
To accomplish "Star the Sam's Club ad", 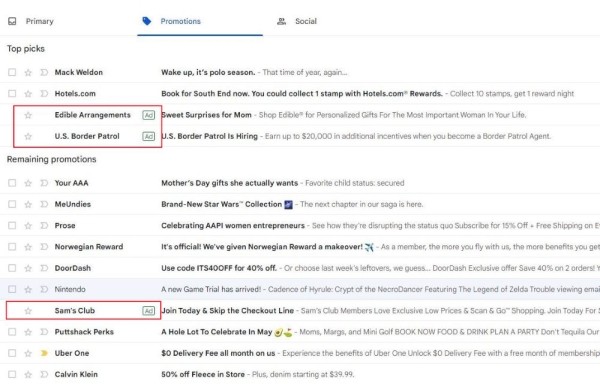I will [28, 311].
